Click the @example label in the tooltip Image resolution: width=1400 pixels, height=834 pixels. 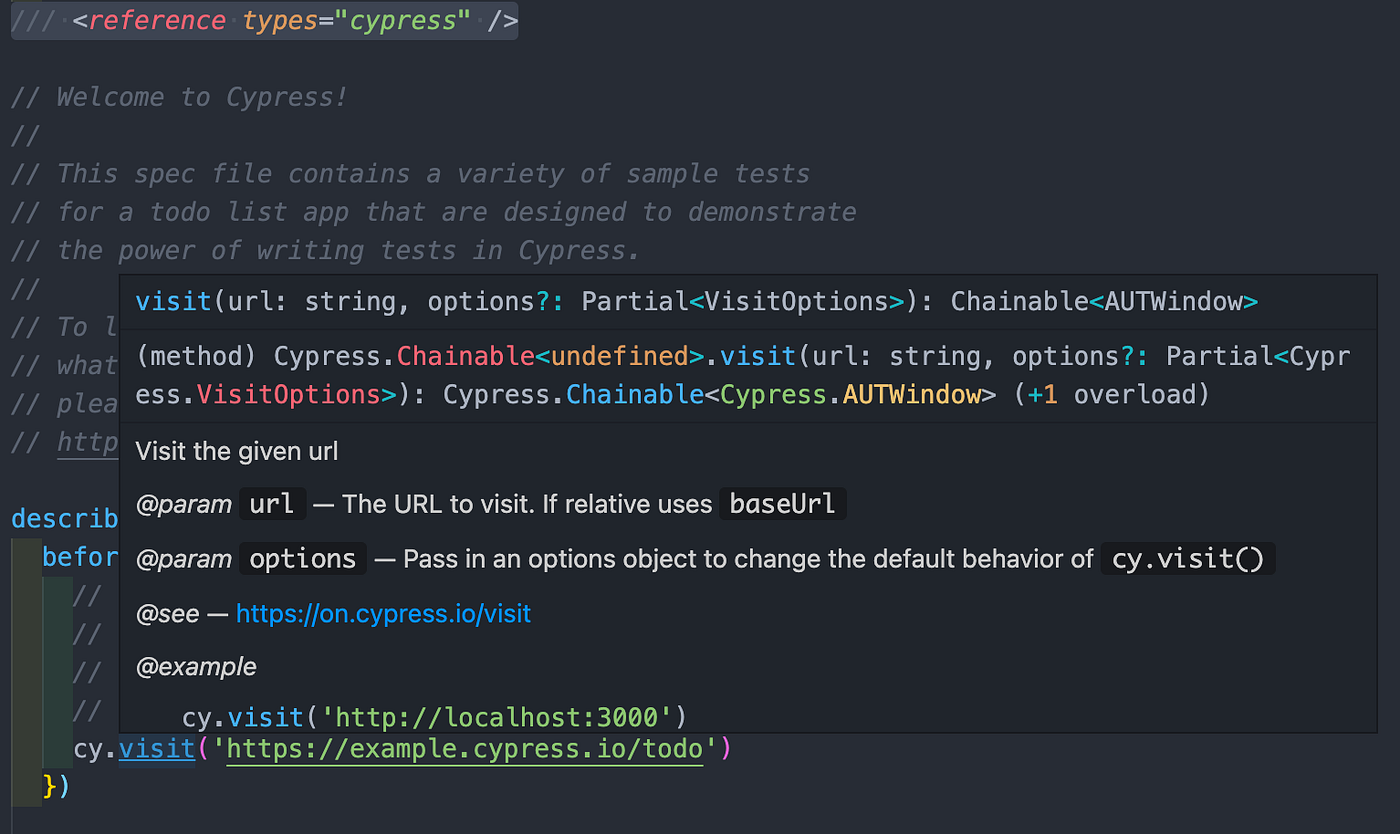click(x=196, y=666)
